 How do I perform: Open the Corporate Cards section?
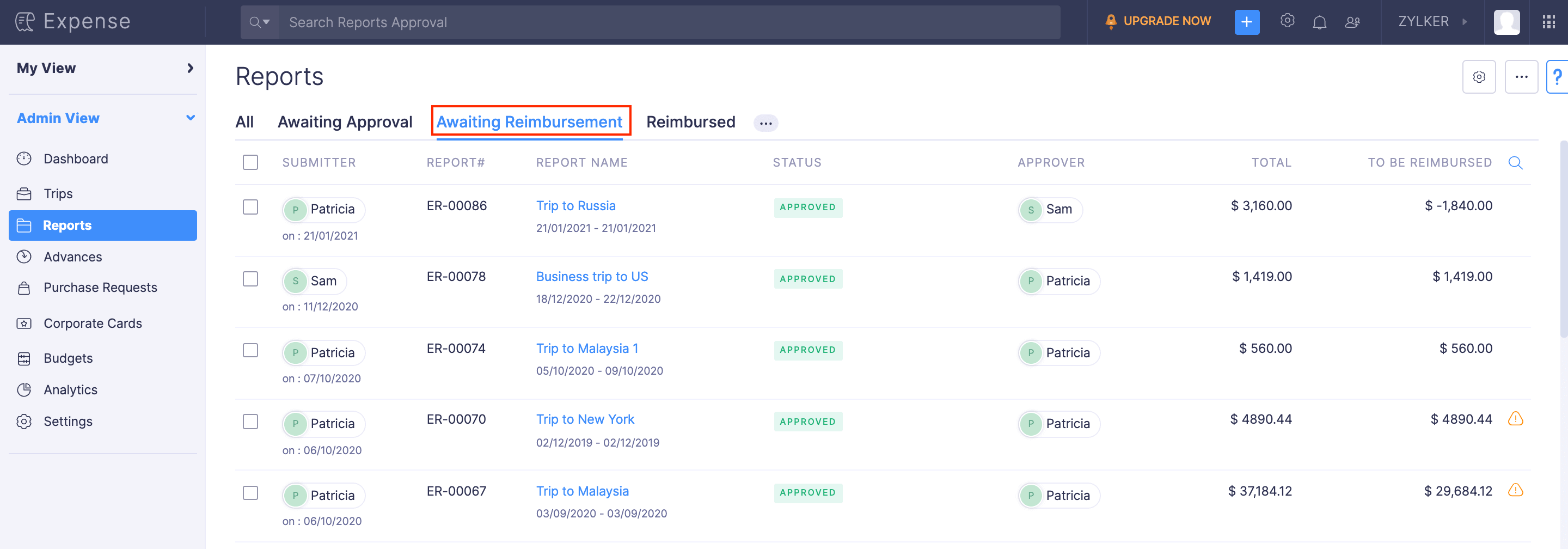93,323
